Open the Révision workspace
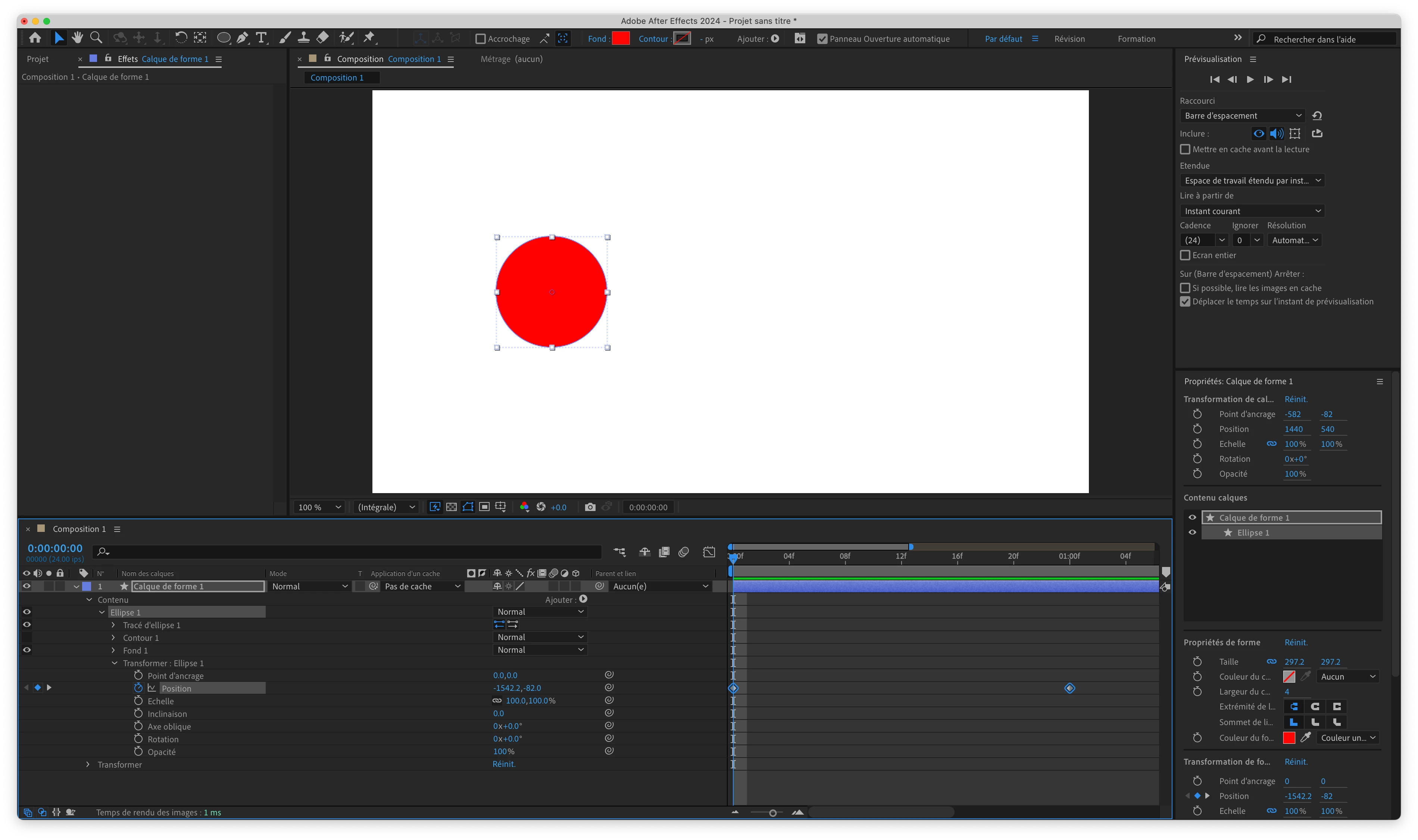1418x840 pixels. pyautogui.click(x=1069, y=38)
